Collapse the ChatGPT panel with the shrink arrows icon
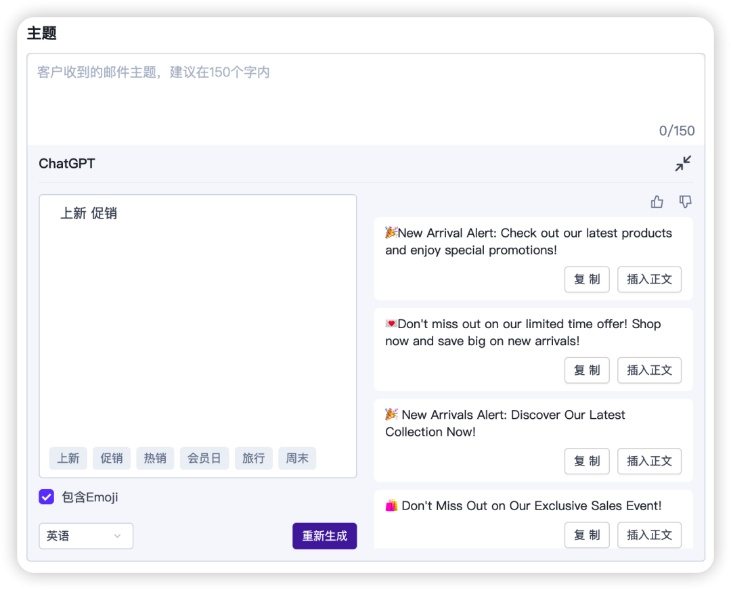The height and width of the screenshot is (590, 731). [x=683, y=164]
